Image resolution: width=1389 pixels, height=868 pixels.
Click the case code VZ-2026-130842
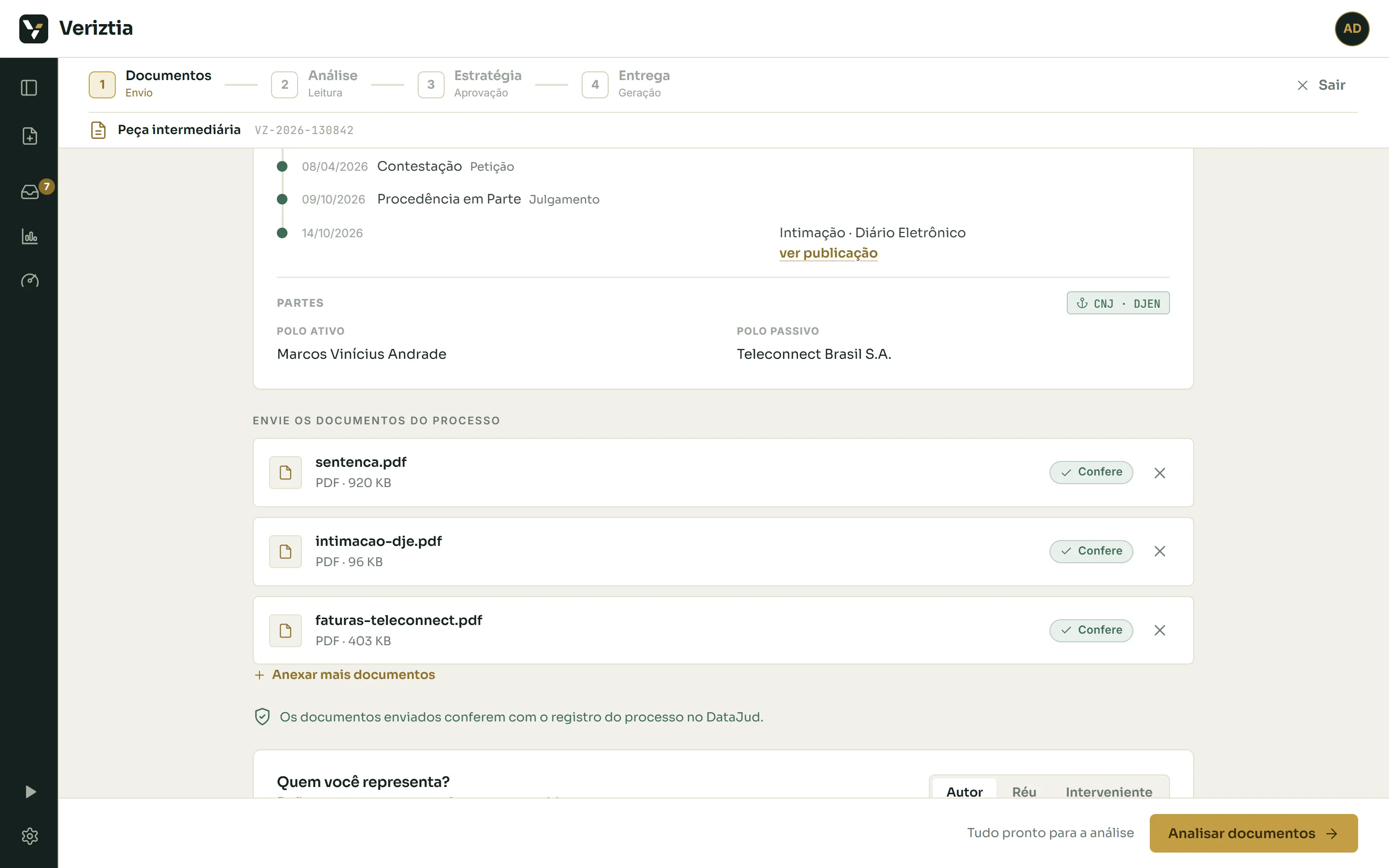304,130
